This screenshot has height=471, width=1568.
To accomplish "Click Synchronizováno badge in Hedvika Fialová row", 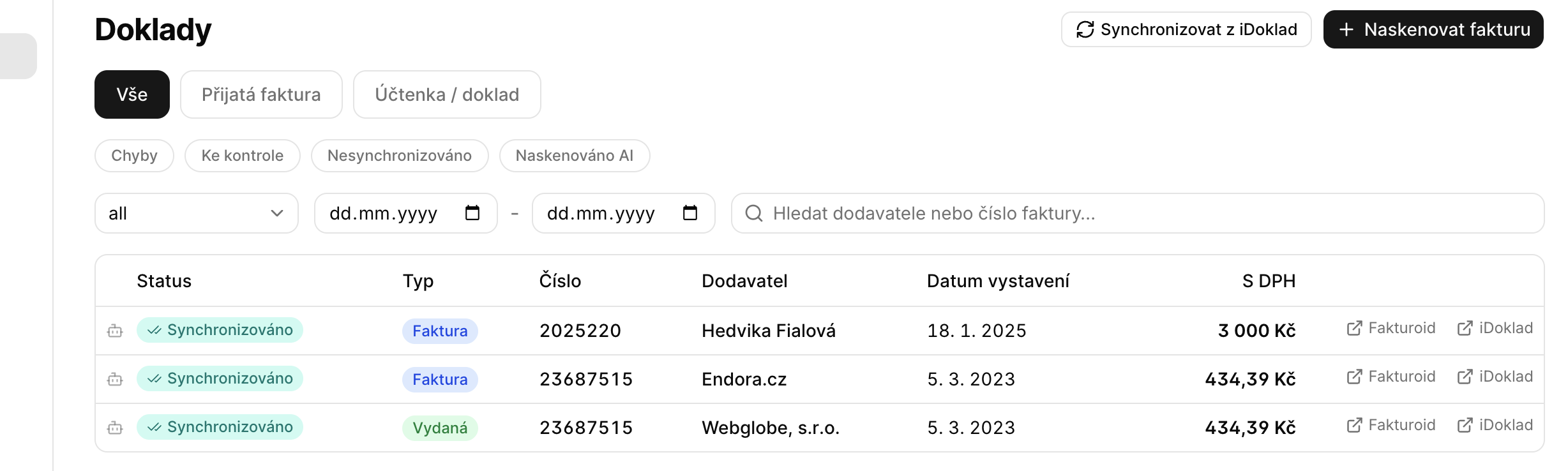I will pyautogui.click(x=220, y=330).
